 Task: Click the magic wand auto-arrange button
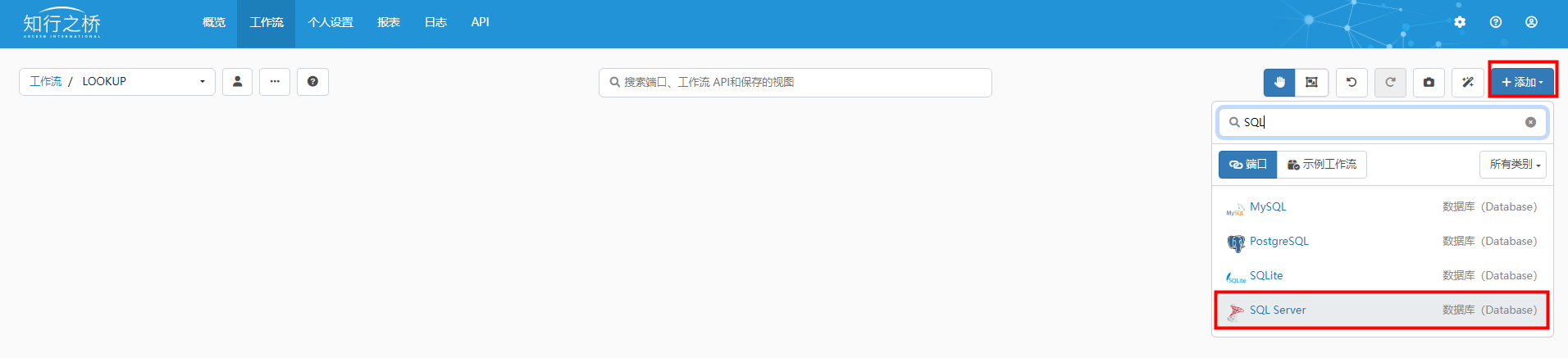(x=1468, y=82)
